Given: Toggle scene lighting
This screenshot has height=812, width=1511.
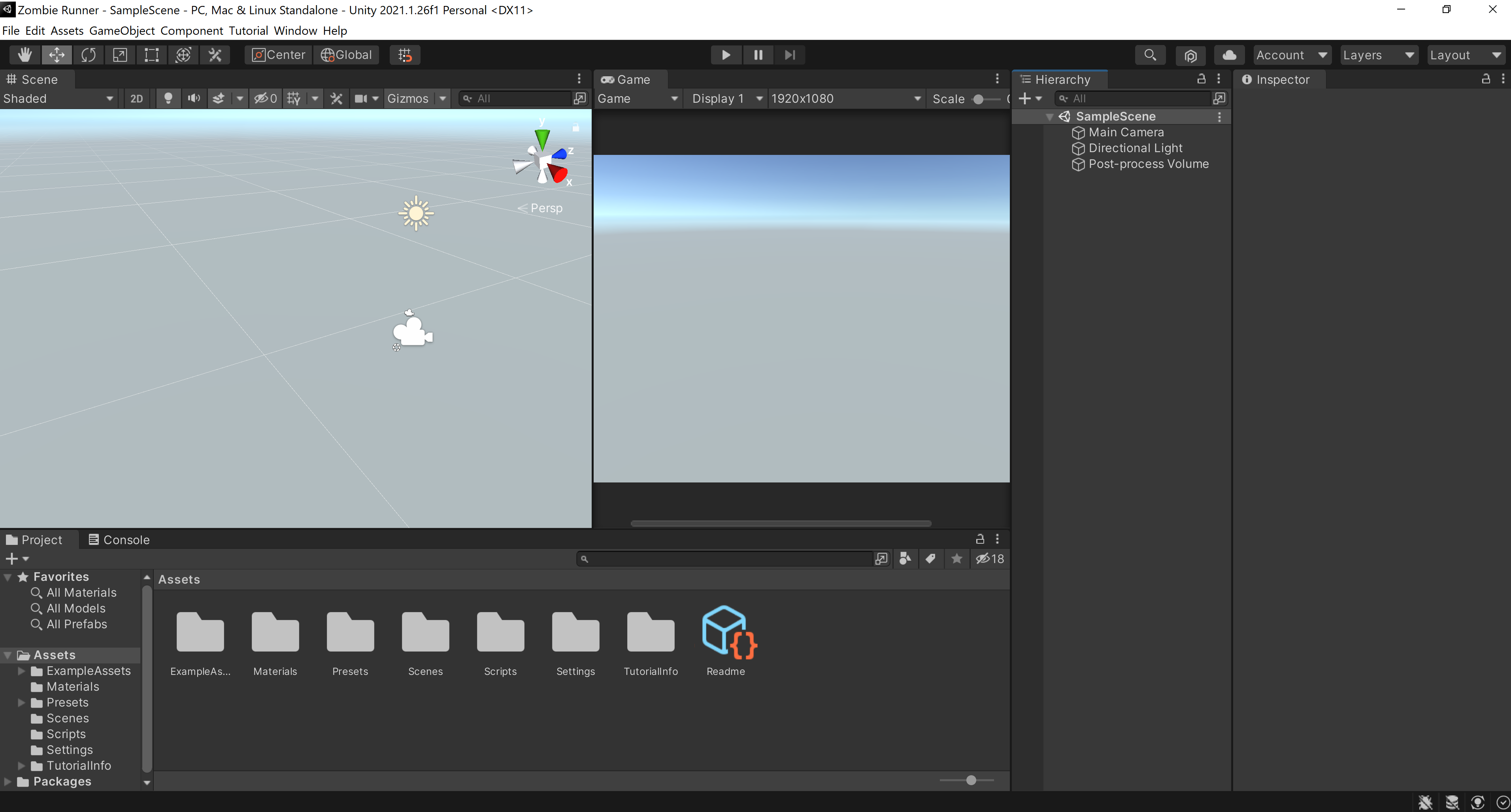Looking at the screenshot, I should point(168,98).
